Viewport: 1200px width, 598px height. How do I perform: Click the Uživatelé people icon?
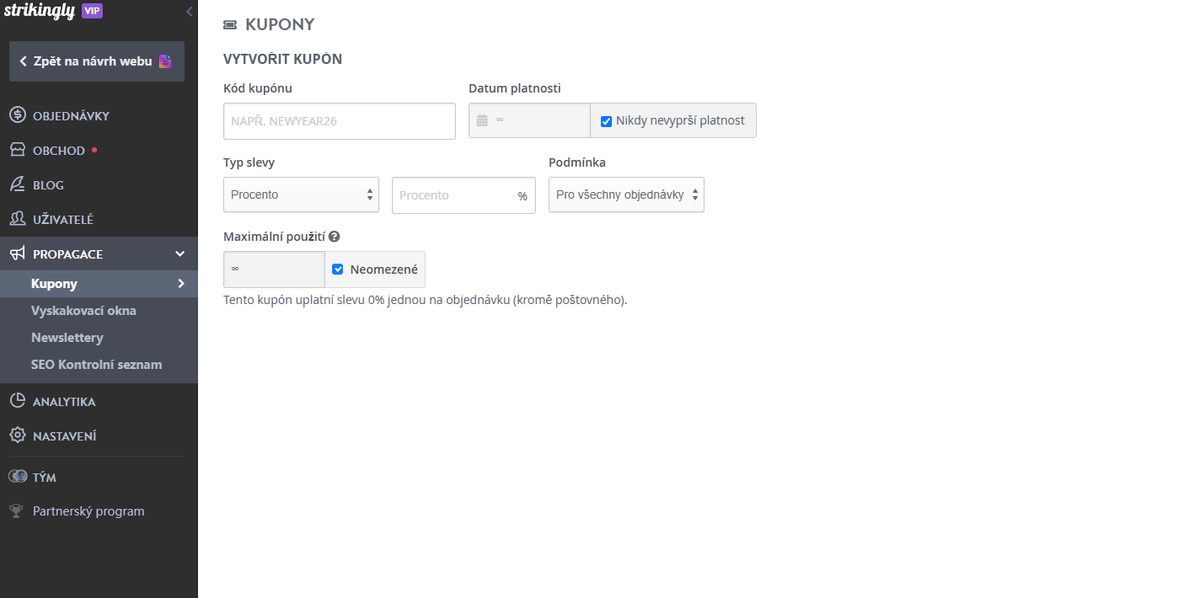coord(17,219)
